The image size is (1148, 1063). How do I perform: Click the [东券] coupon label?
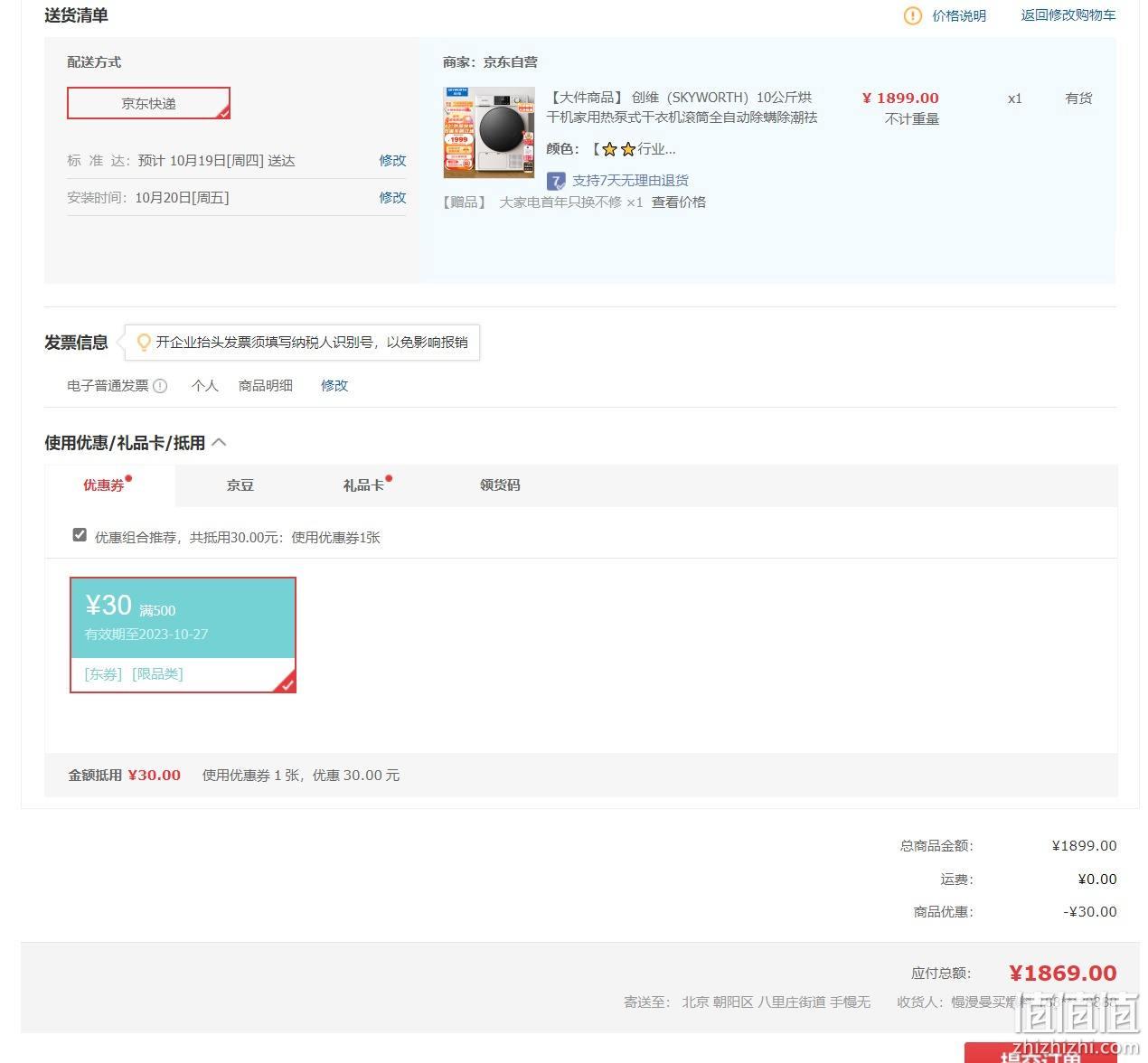tap(103, 674)
